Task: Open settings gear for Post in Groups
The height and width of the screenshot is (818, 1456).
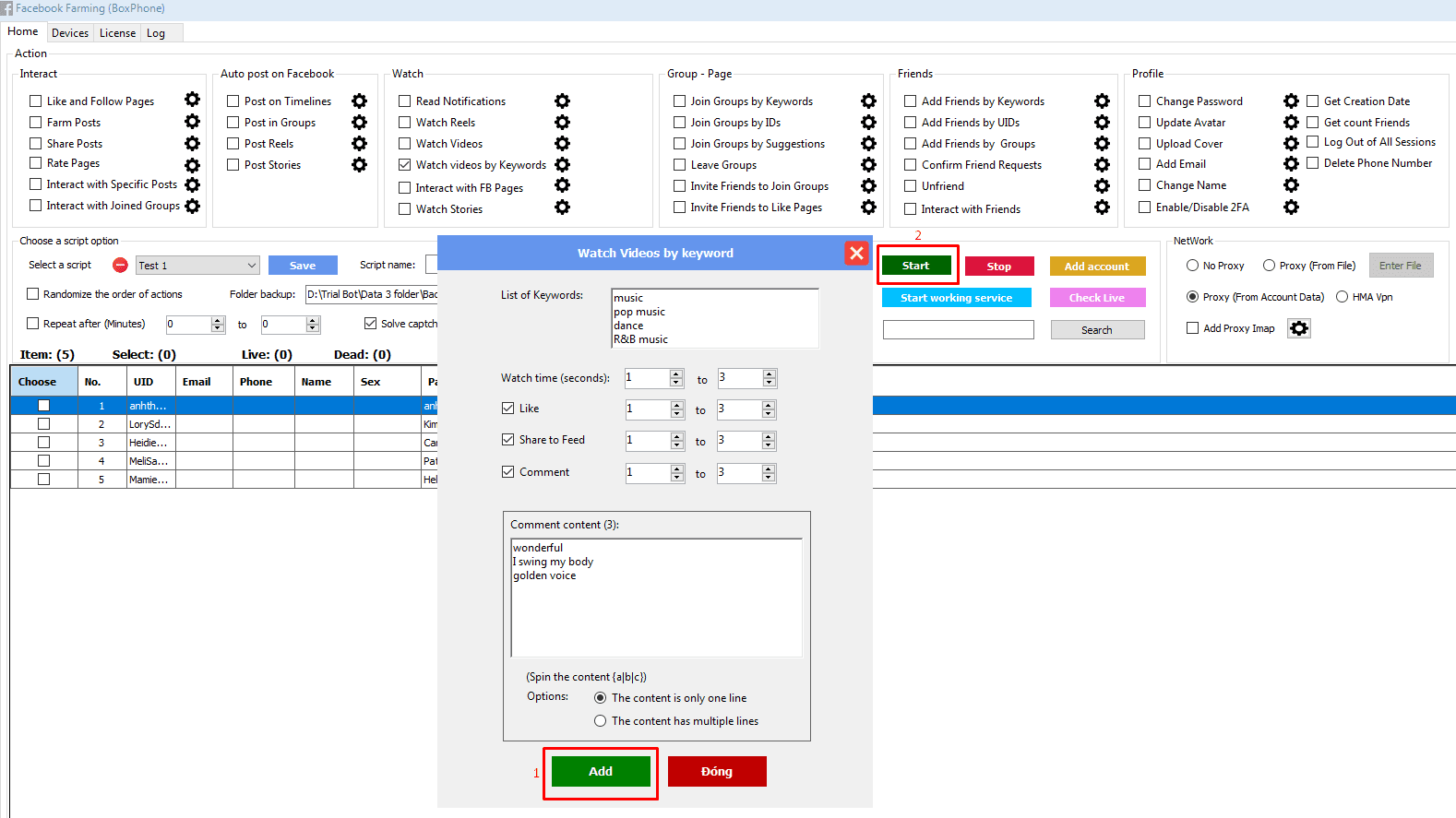Action: (359, 122)
